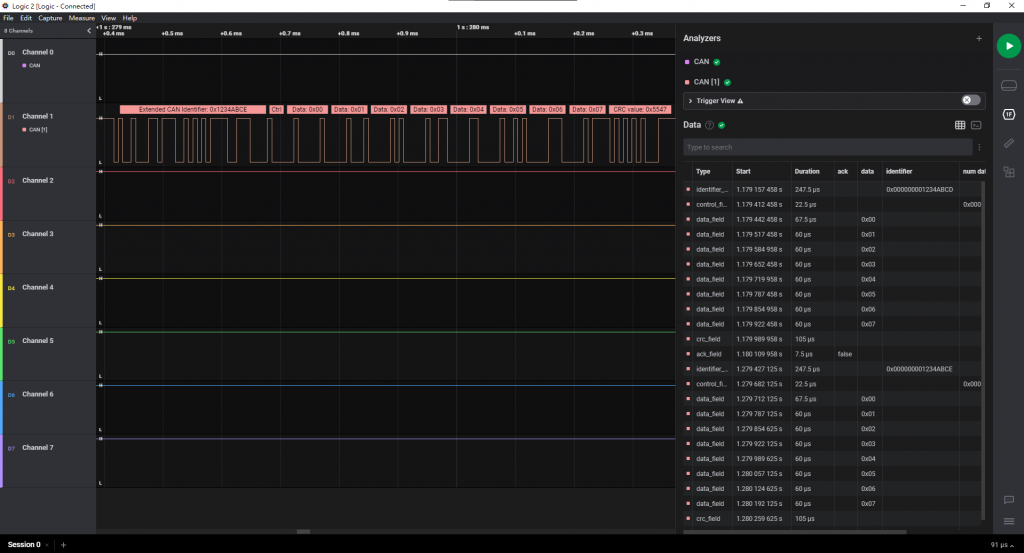This screenshot has width=1024, height=553.
Task: Click the waveform horizontal scrollbar thumb
Action: click(x=303, y=531)
